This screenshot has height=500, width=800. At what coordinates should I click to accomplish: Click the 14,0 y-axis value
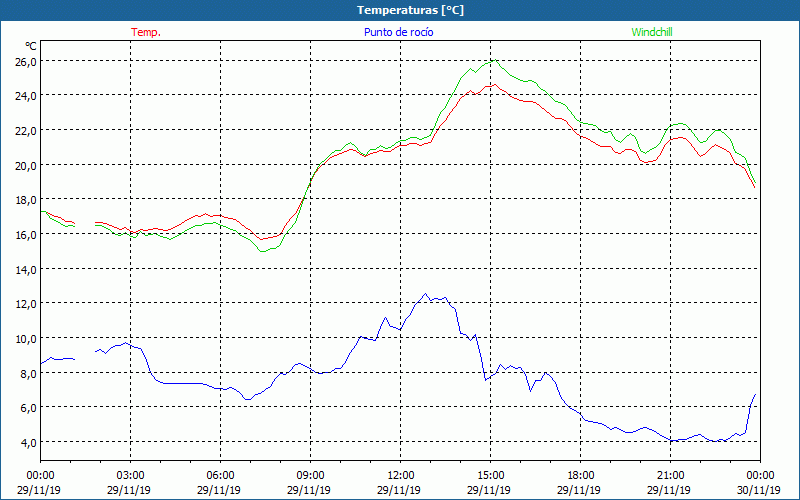pyautogui.click(x=27, y=269)
